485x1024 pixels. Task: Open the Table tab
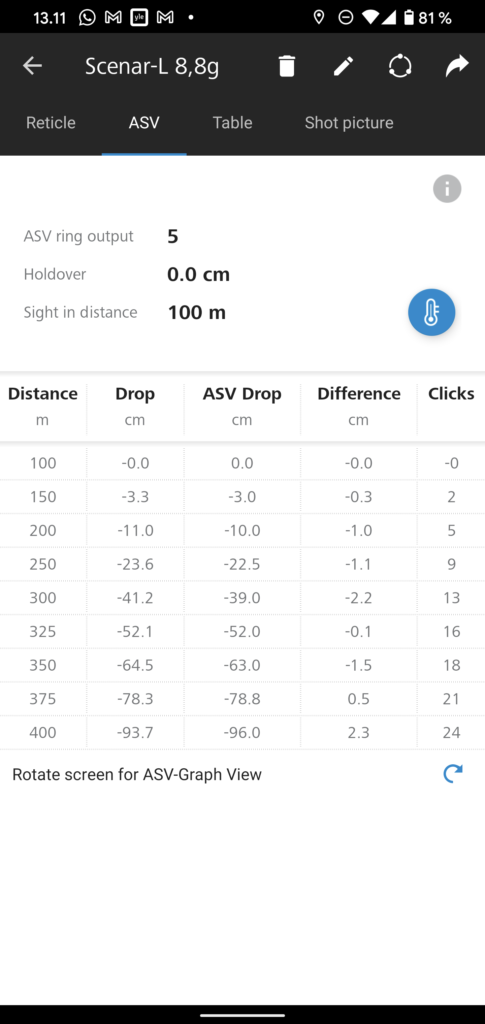click(x=232, y=123)
